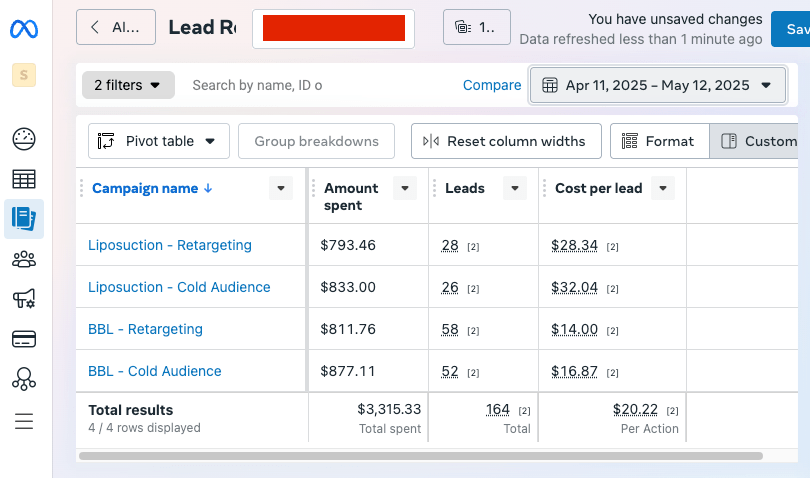This screenshot has height=478, width=810.
Task: Open the BBL - Retargeting campaign
Action: pyautogui.click(x=145, y=329)
